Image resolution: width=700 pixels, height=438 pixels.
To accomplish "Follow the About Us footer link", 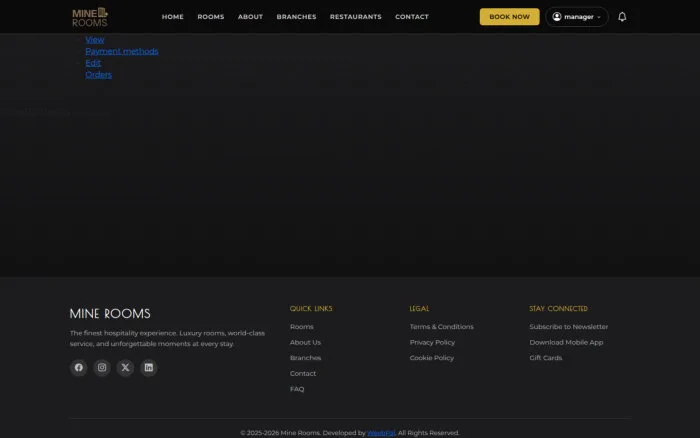I will (305, 342).
